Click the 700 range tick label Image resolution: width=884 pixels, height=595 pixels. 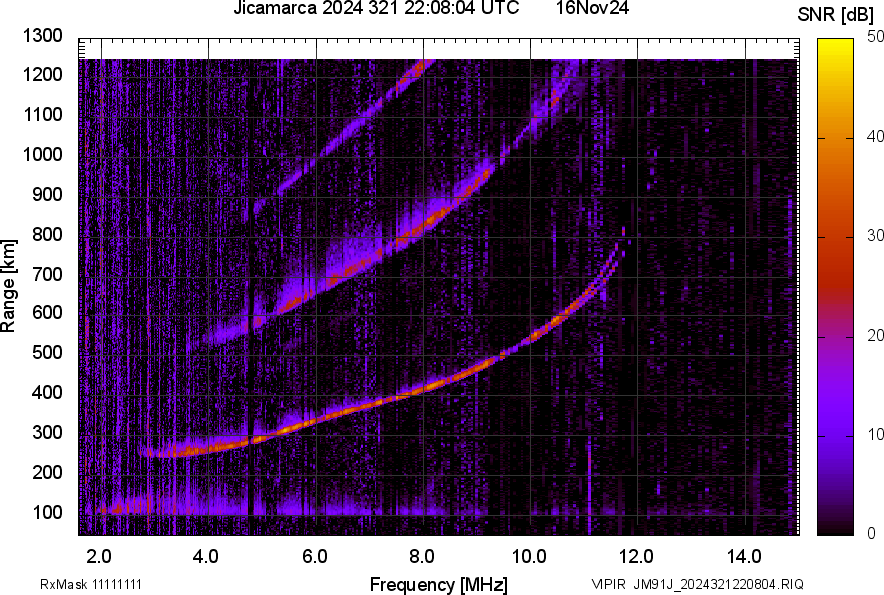pos(47,274)
